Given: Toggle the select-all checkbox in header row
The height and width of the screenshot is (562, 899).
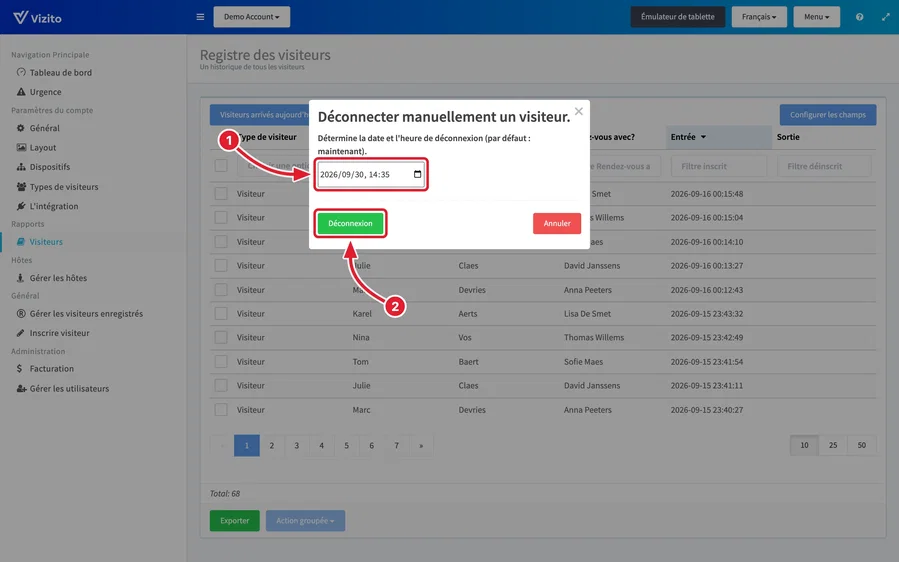Looking at the screenshot, I should click(221, 166).
